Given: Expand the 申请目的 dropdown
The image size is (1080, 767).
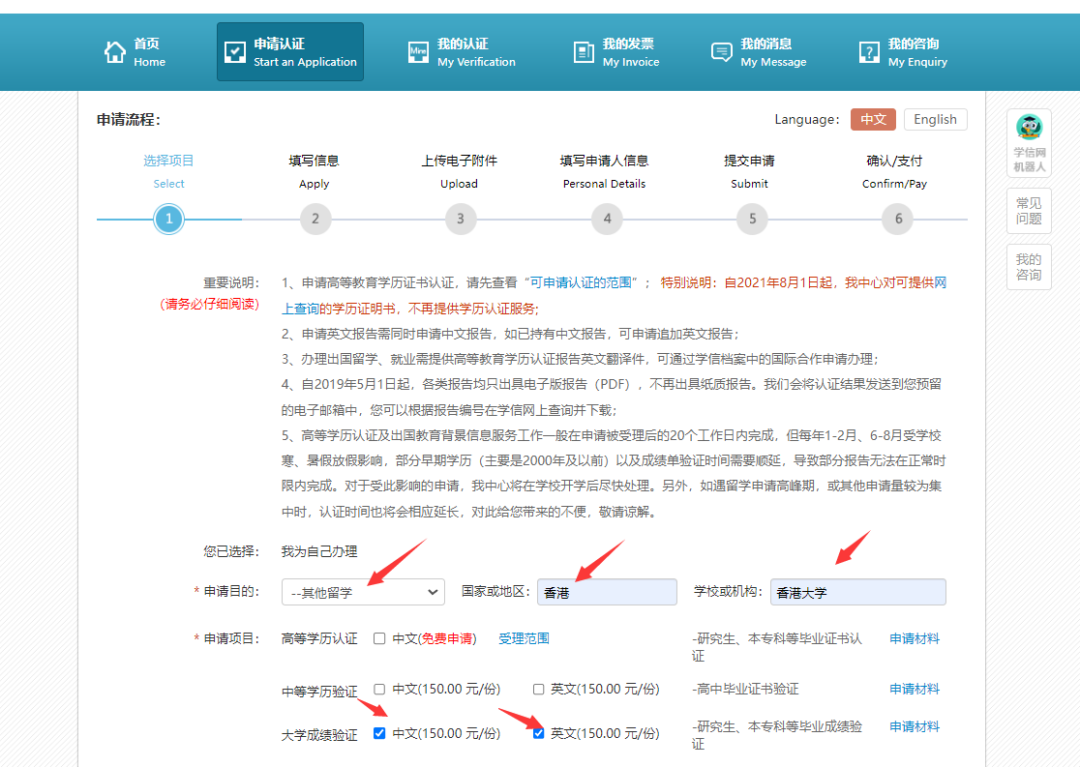Looking at the screenshot, I should [363, 592].
